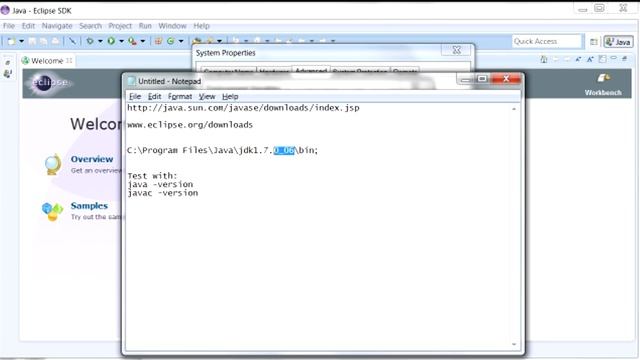Screen dimensions: 640x360
Task: Click the Run External Tools icon
Action: pyautogui.click(x=132, y=41)
